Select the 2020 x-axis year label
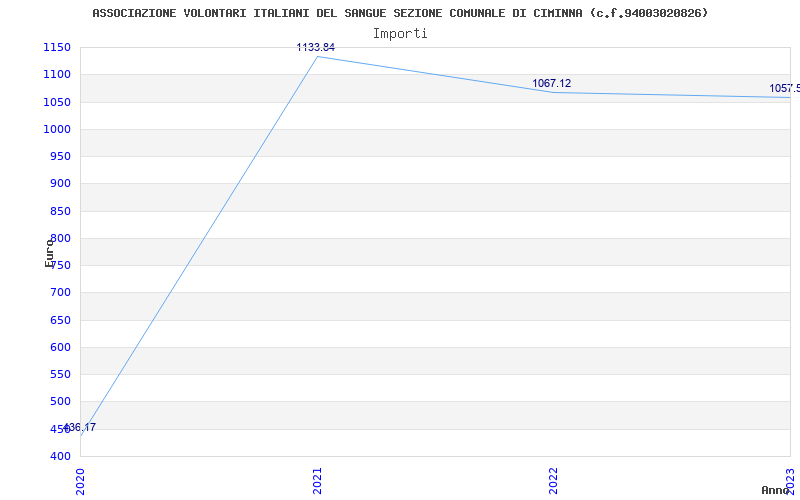This screenshot has width=800, height=500. point(81,481)
